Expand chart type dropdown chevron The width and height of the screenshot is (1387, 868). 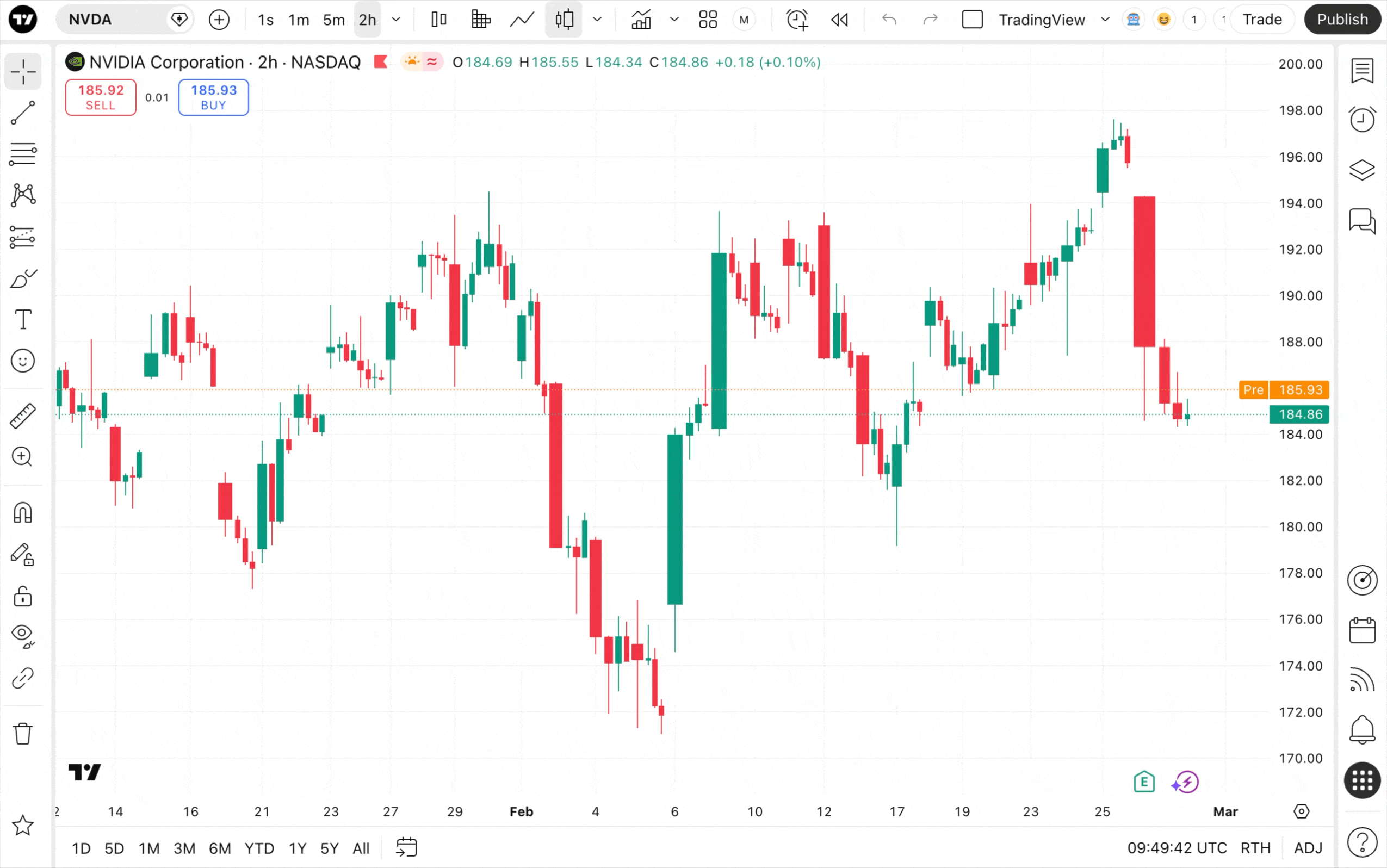pos(597,20)
